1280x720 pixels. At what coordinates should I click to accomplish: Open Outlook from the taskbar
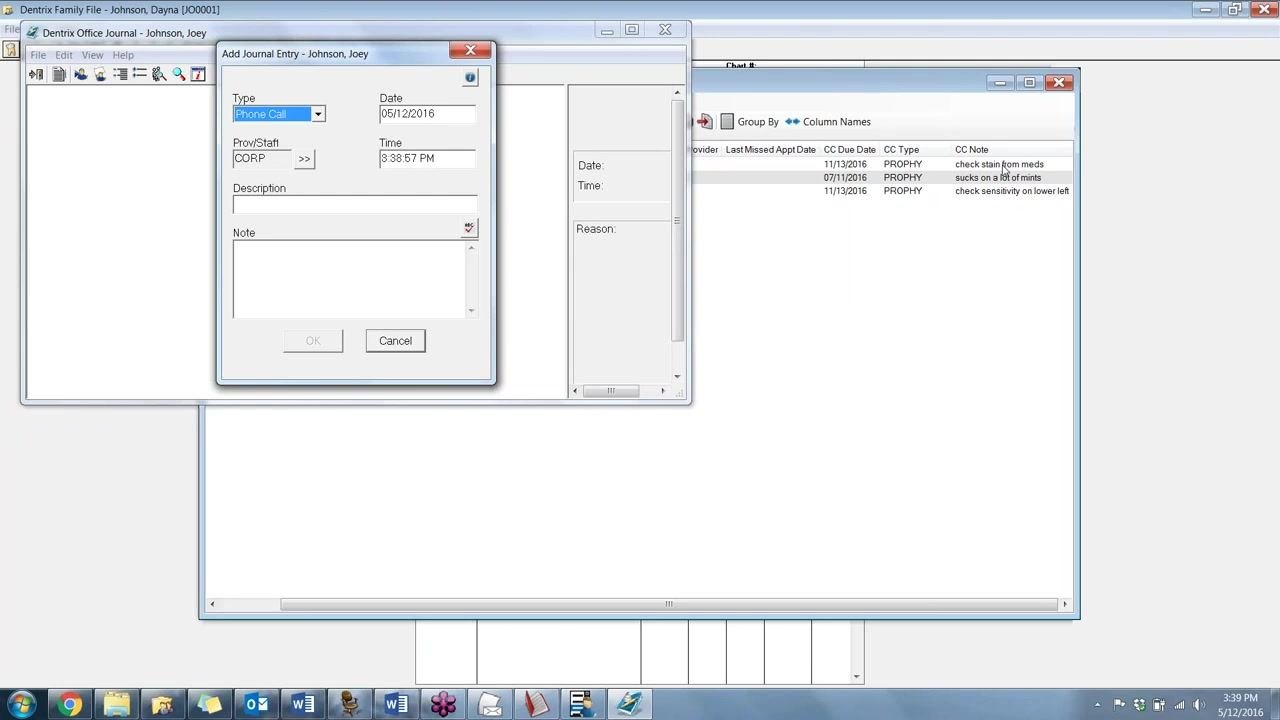pos(256,705)
